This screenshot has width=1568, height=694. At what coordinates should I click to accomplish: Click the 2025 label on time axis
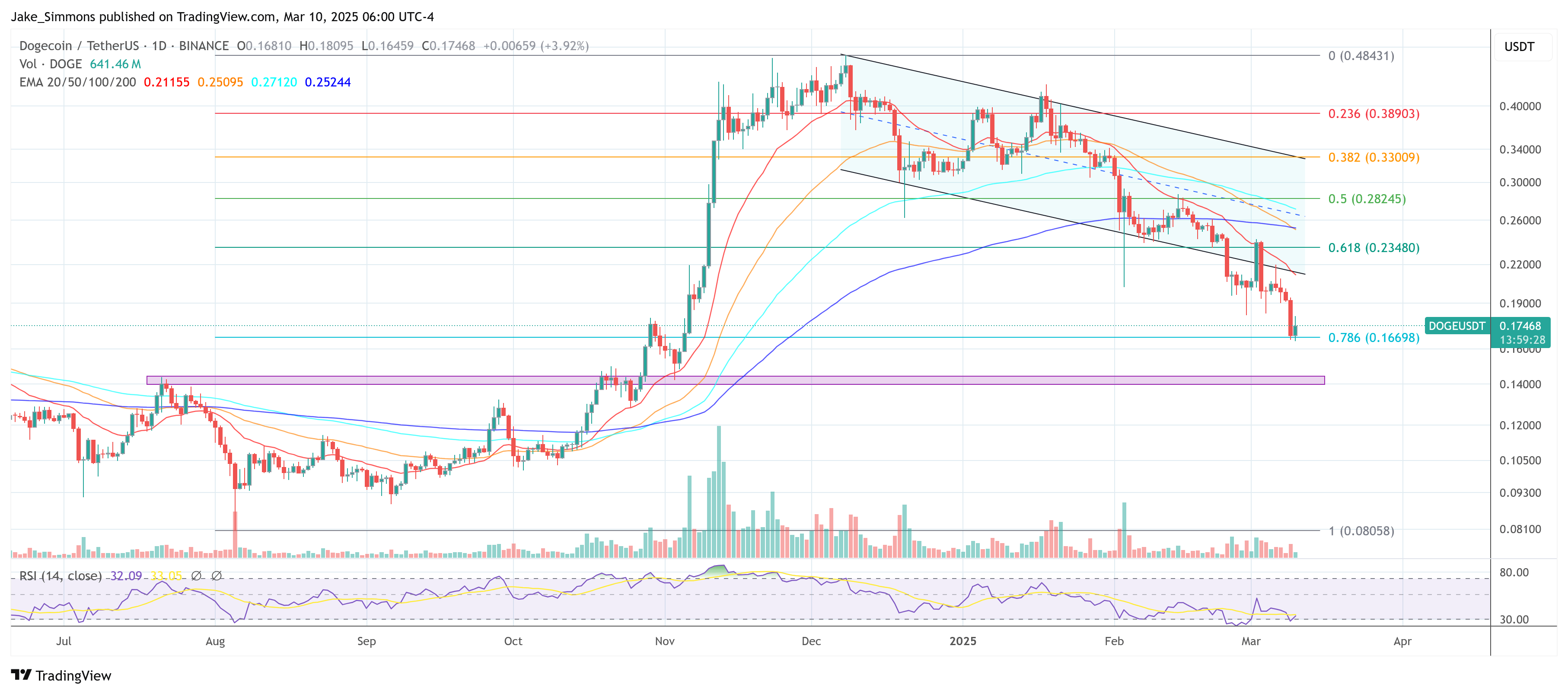coord(963,641)
